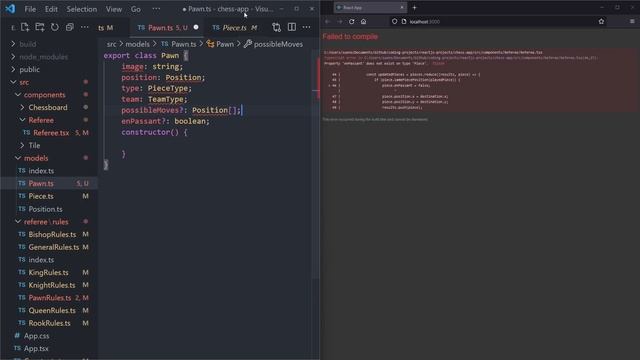Click the 'Failed to compile' heading
Screen dimensions: 640x360
[x=350, y=37]
